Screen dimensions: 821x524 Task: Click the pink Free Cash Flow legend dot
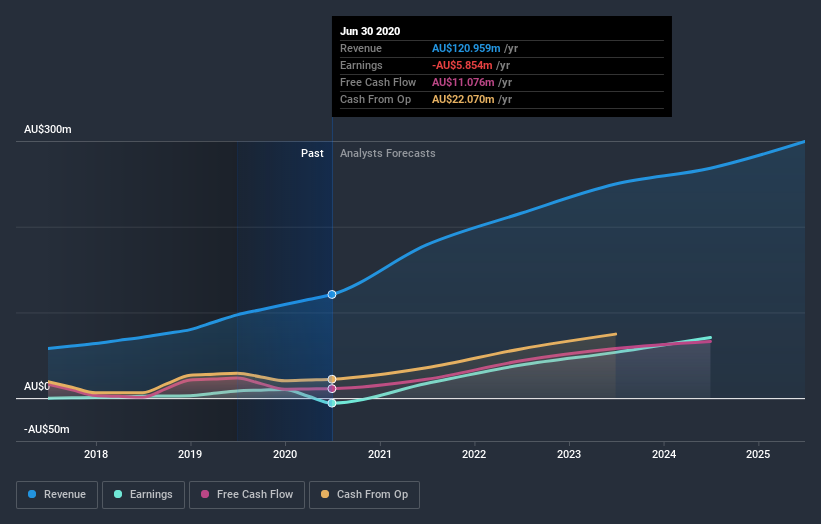pos(205,494)
